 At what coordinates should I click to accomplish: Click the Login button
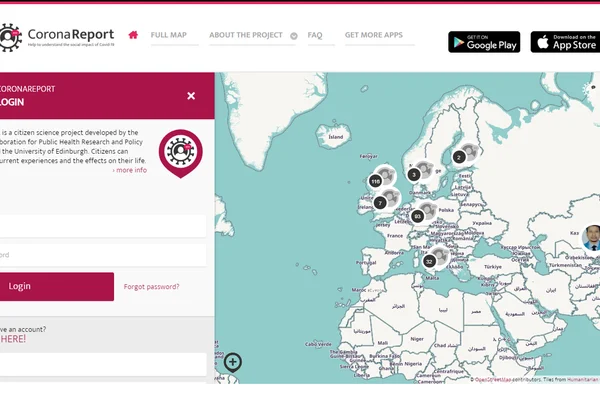pyautogui.click(x=57, y=286)
